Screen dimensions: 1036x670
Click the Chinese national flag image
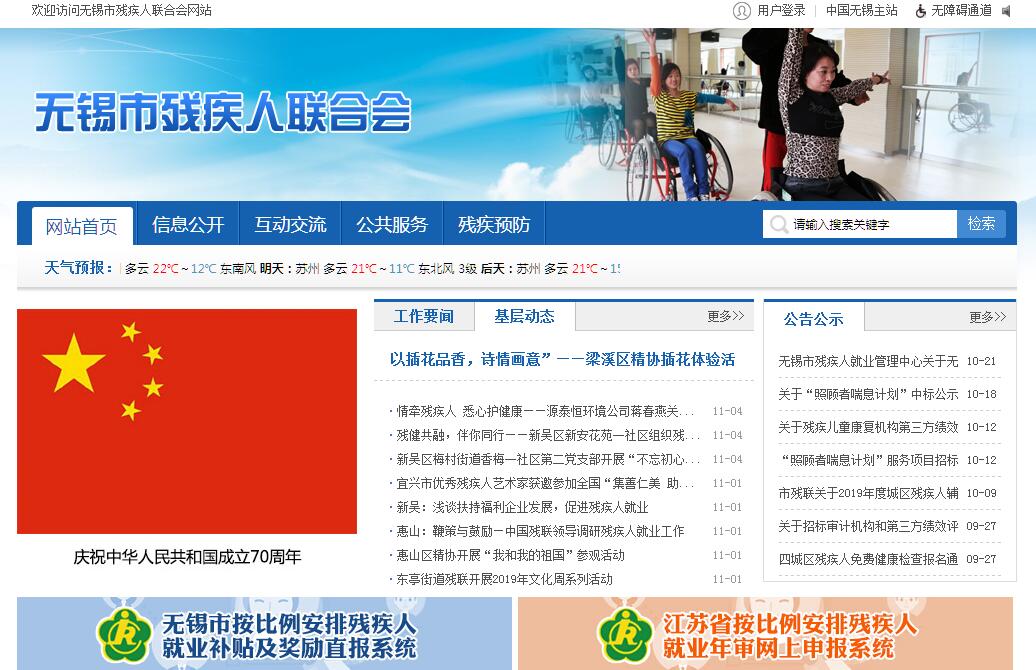coord(187,421)
